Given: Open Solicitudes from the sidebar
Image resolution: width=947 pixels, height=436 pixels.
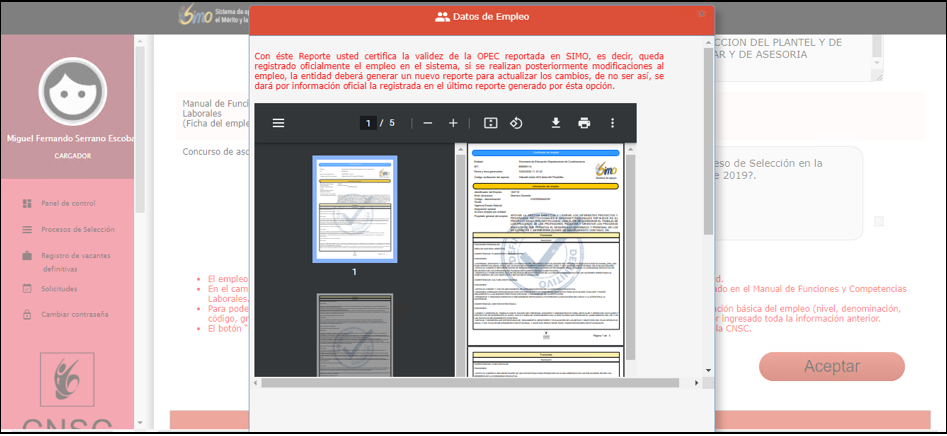Looking at the screenshot, I should coord(60,289).
